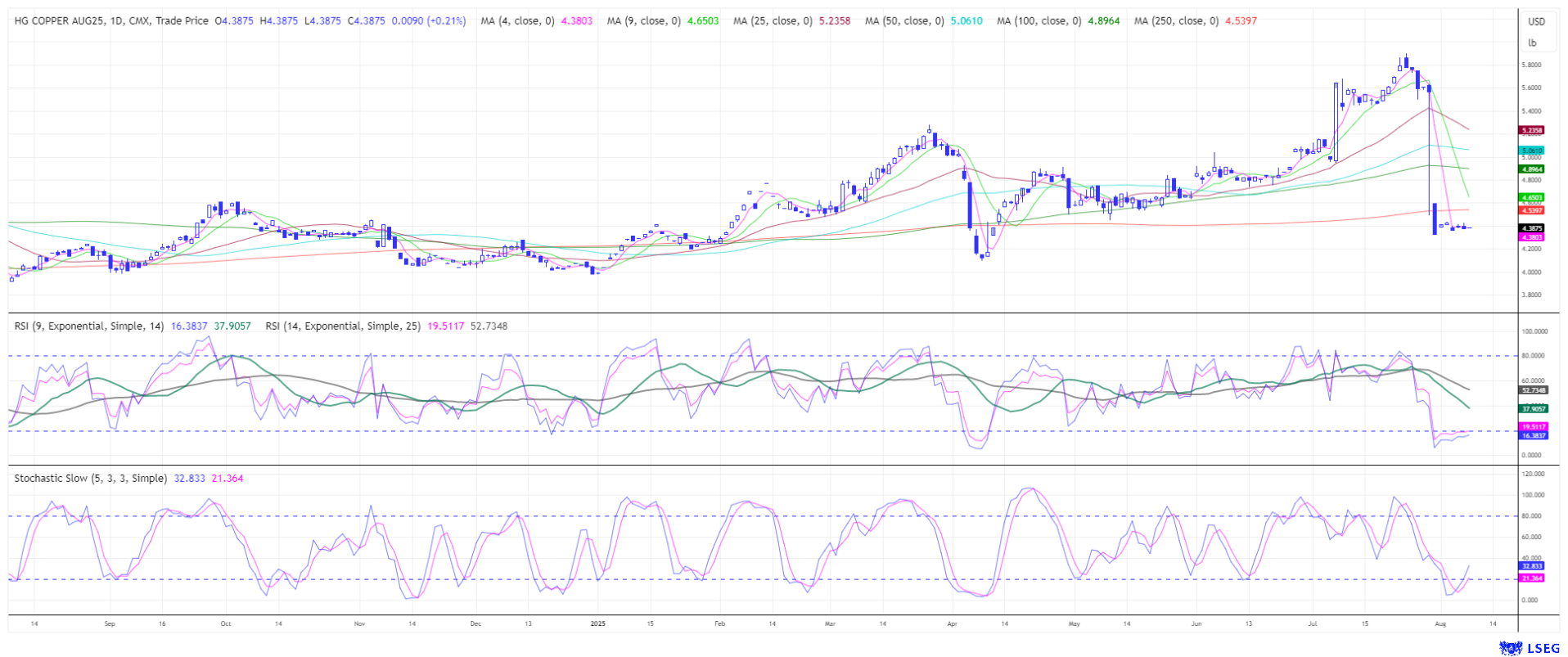Click the dark red 5.2358 price tag
The height and width of the screenshot is (657, 1568).
click(x=1531, y=130)
